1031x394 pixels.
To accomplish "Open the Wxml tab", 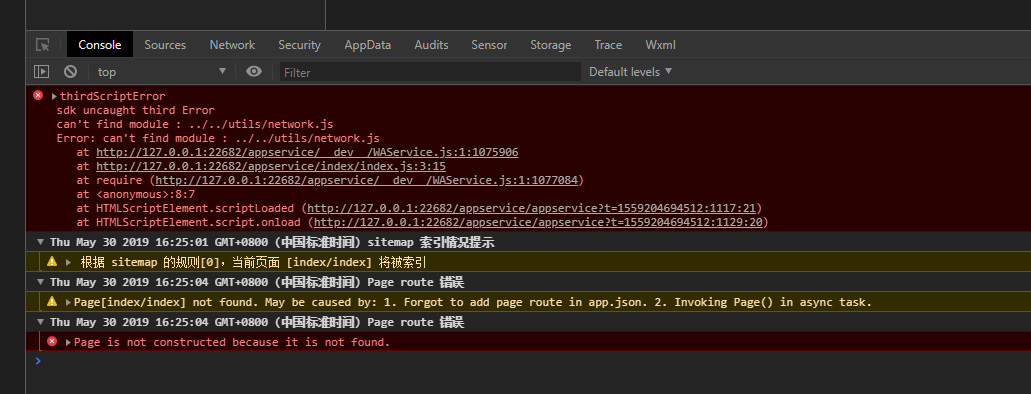I will 660,45.
